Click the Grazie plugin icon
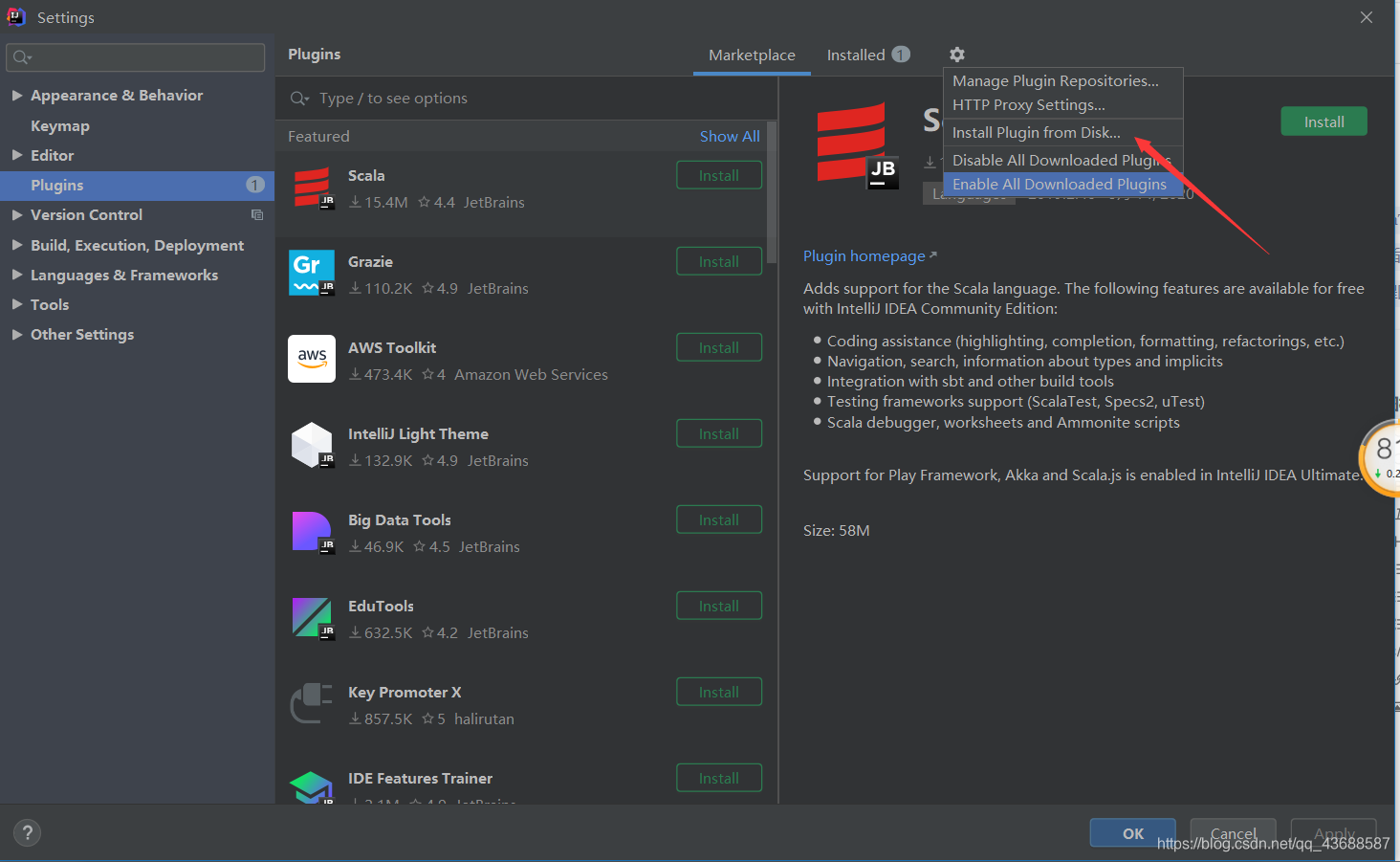 312,273
